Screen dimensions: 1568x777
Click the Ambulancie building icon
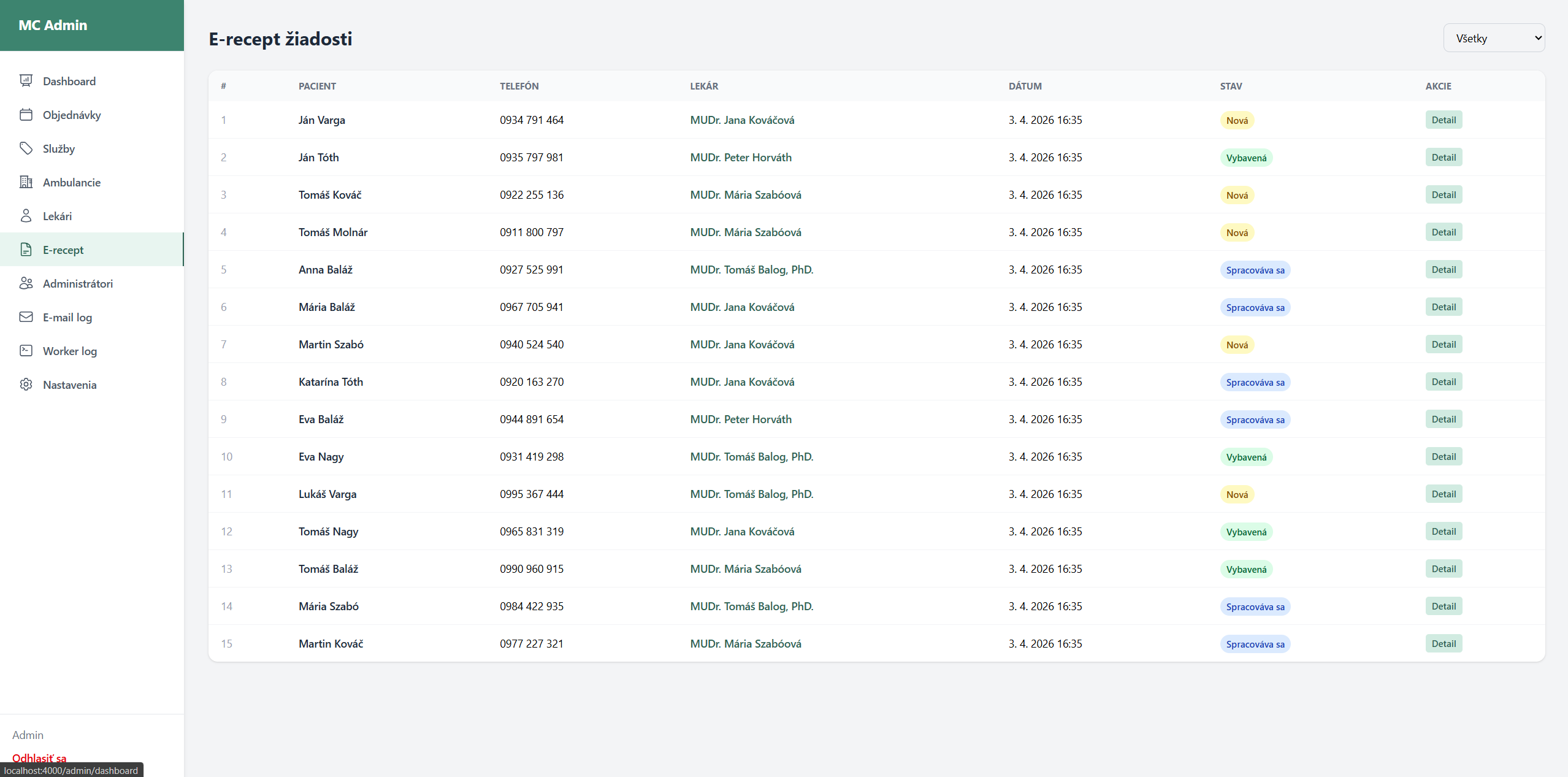pos(26,182)
